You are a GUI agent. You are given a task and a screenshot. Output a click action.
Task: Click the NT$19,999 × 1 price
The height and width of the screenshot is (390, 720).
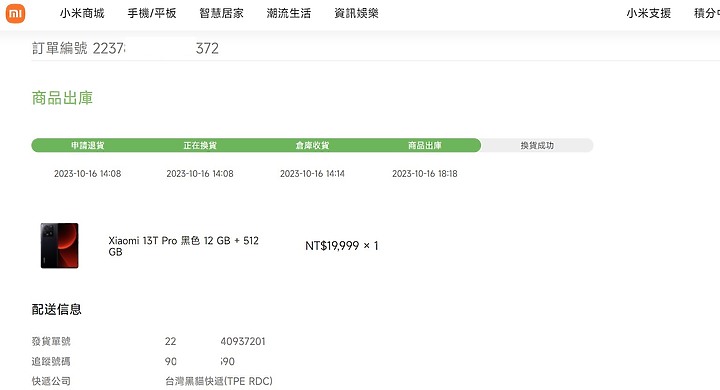(342, 246)
